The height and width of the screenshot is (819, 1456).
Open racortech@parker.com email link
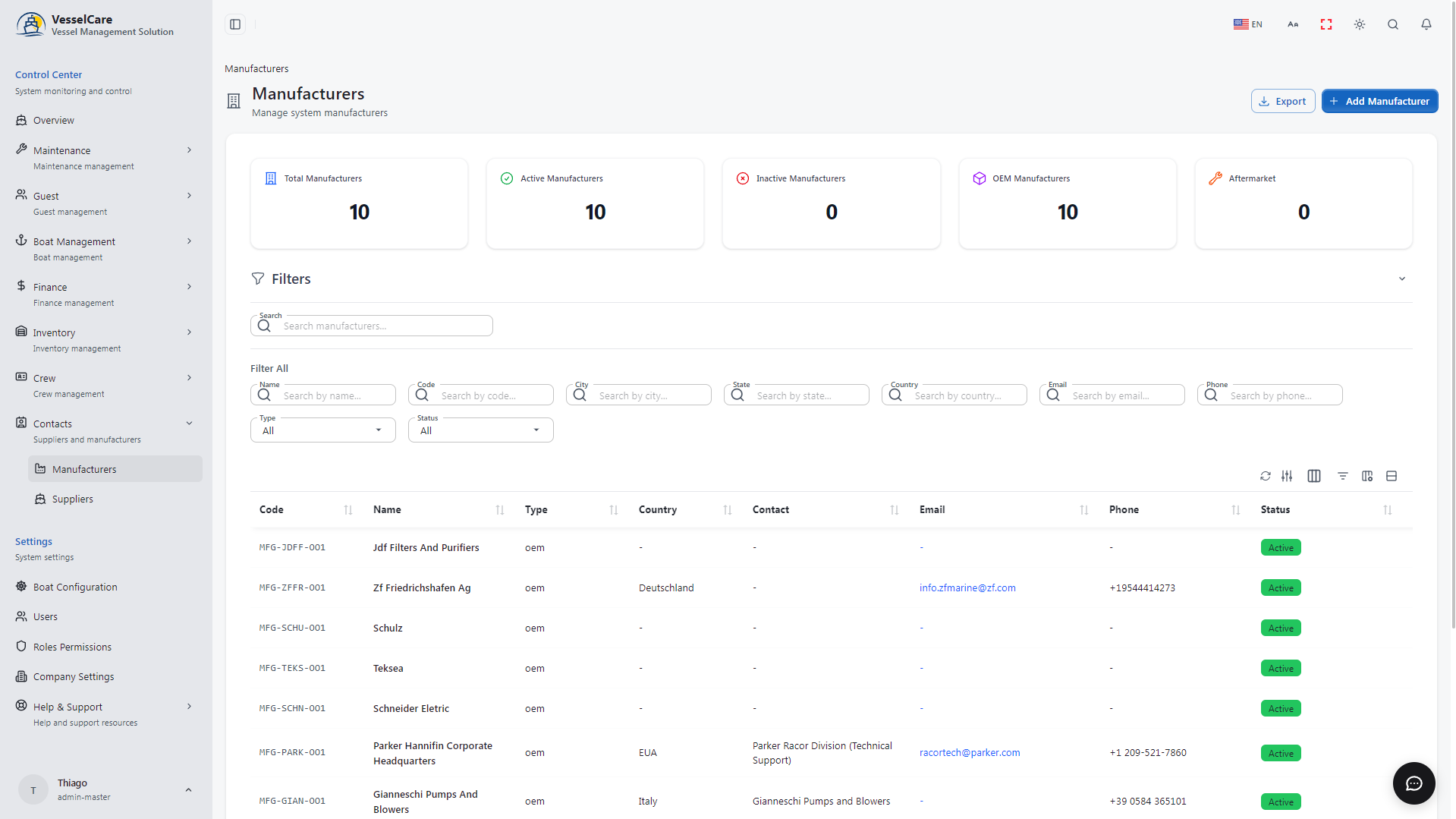coord(970,752)
